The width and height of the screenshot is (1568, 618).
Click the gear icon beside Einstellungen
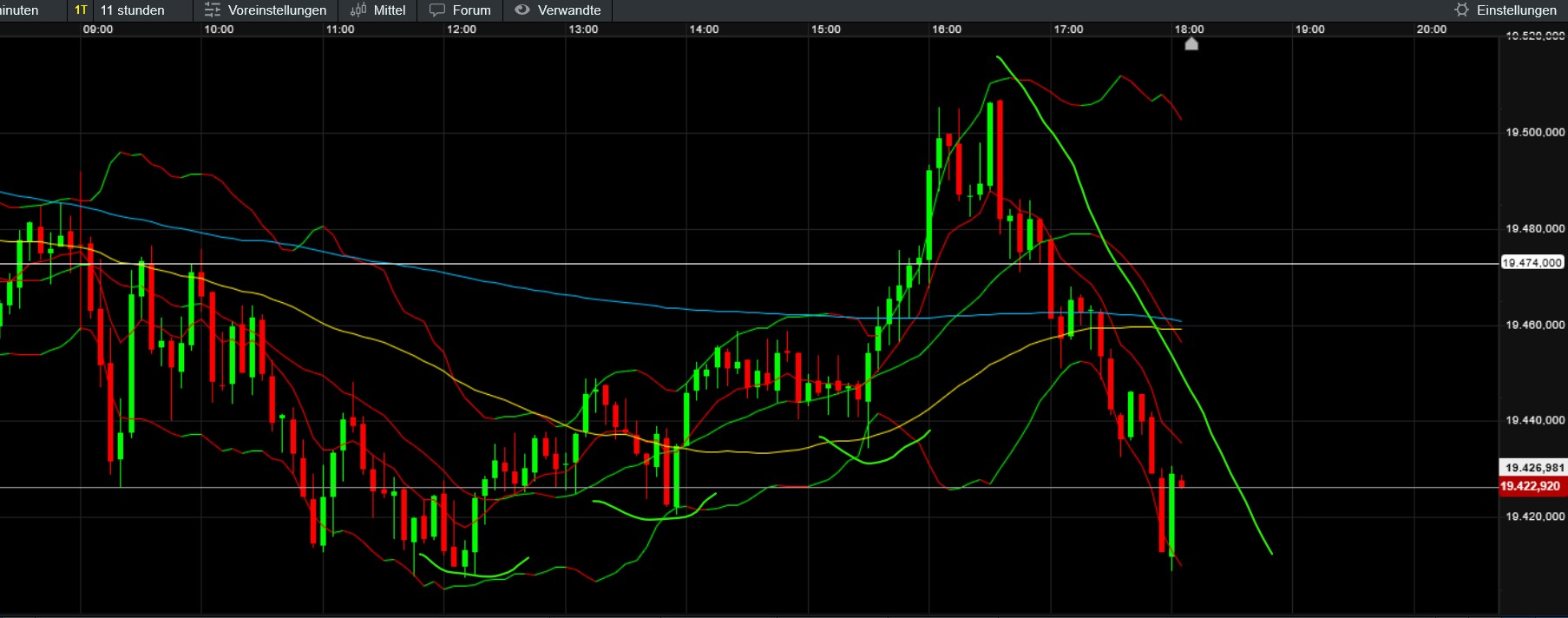(x=1462, y=10)
